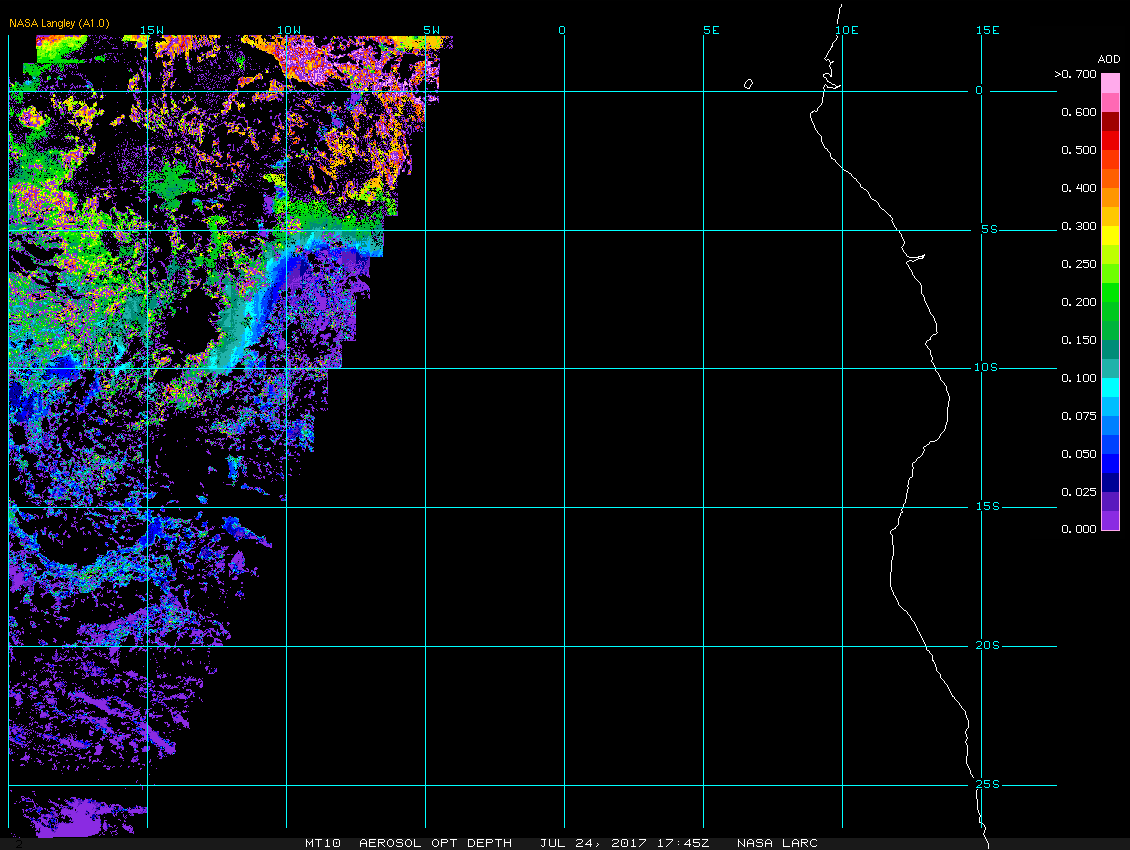This screenshot has width=1130, height=850.
Task: Pick the yellow swatch beside 0.300
Action: [x=1111, y=235]
